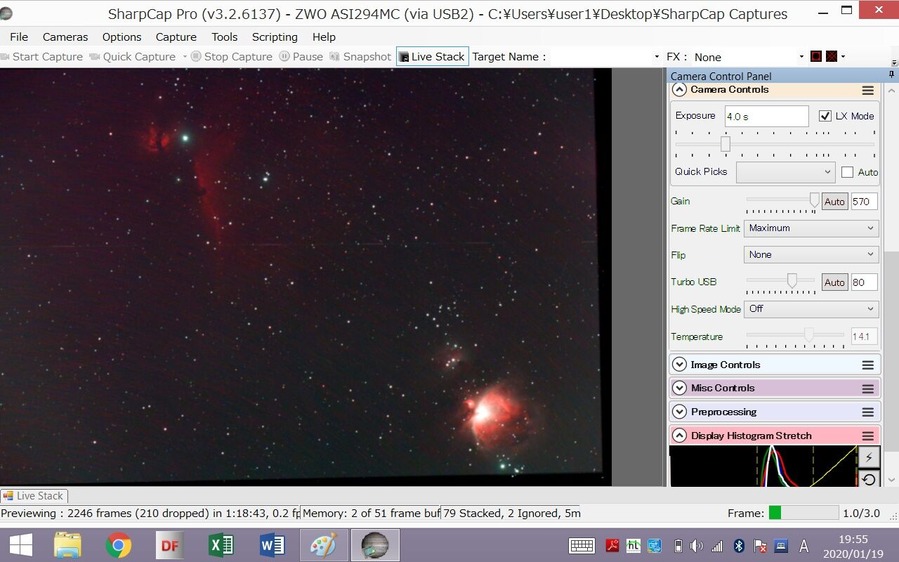
Task: Open the Misc Controls hamburger menu
Action: click(867, 389)
